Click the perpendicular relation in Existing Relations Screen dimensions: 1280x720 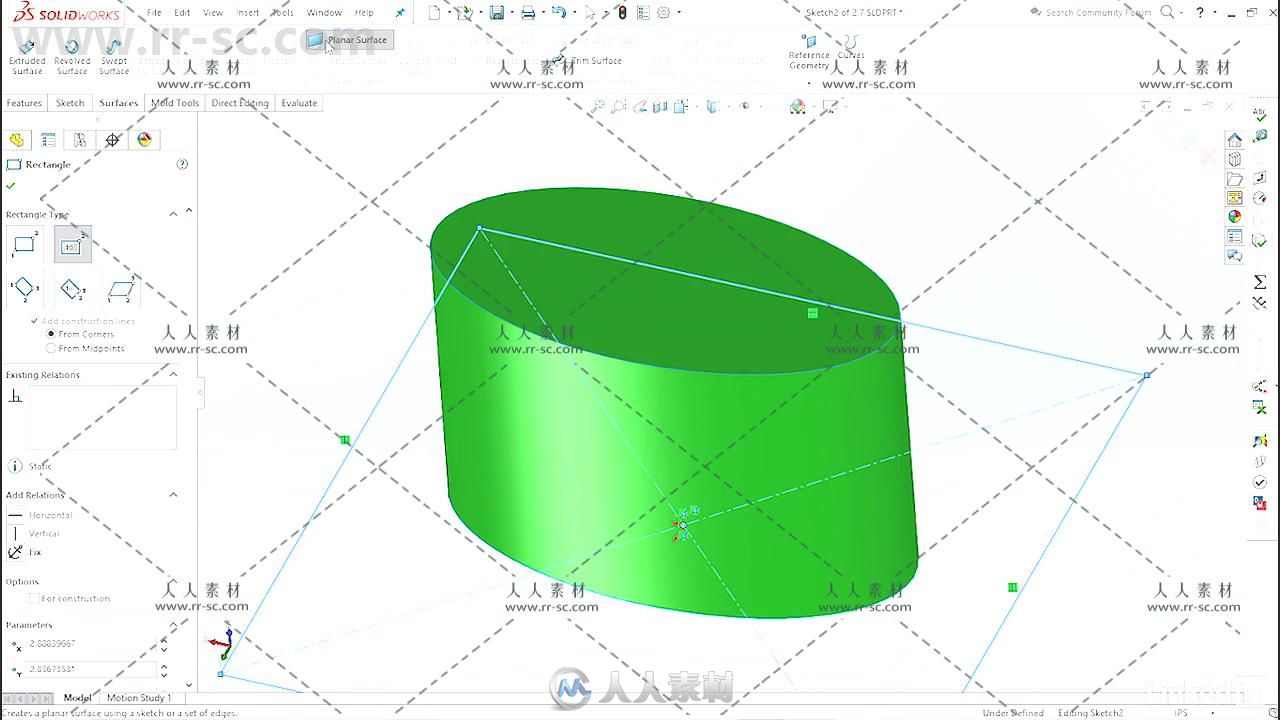click(15, 397)
